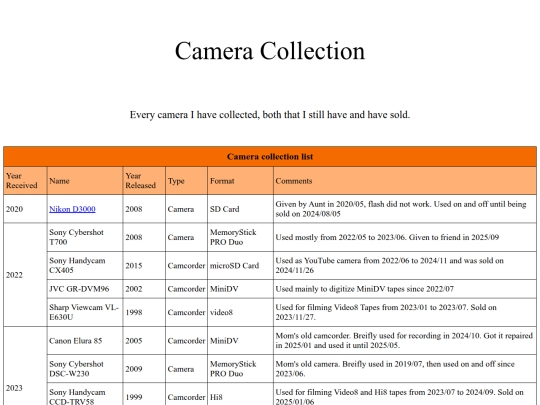Click the 'Sony Handycam CX405' name cell
Image resolution: width=540 pixels, height=405 pixels.
pos(85,266)
